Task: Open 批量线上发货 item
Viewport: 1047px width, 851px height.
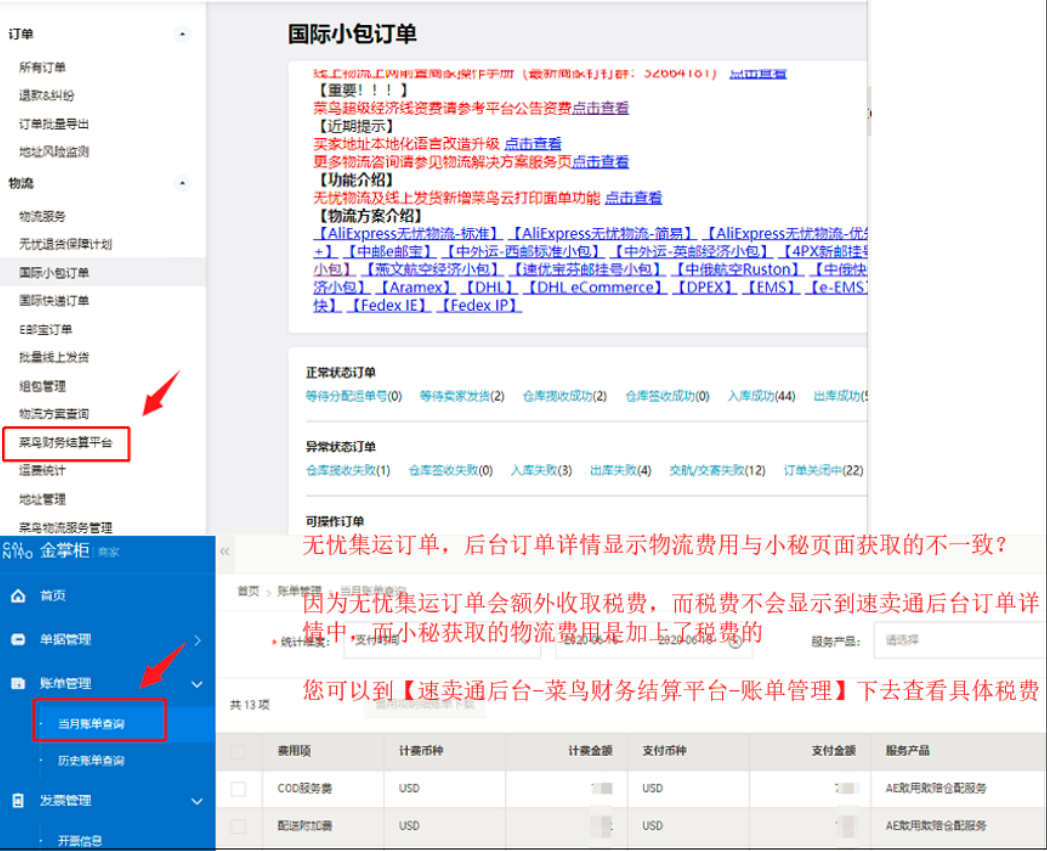Action: coord(54,357)
